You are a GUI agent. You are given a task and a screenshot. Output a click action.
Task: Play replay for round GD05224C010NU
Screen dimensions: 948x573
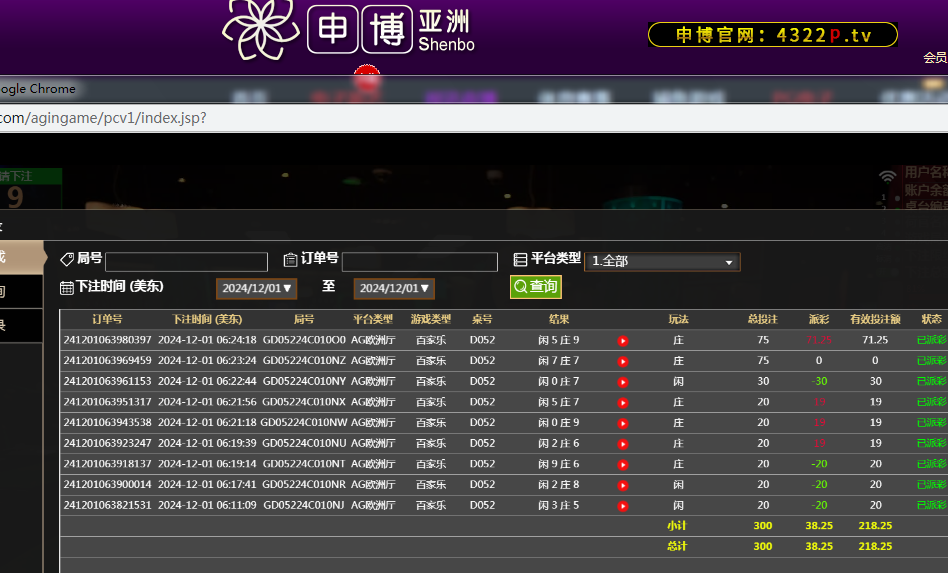(x=622, y=444)
